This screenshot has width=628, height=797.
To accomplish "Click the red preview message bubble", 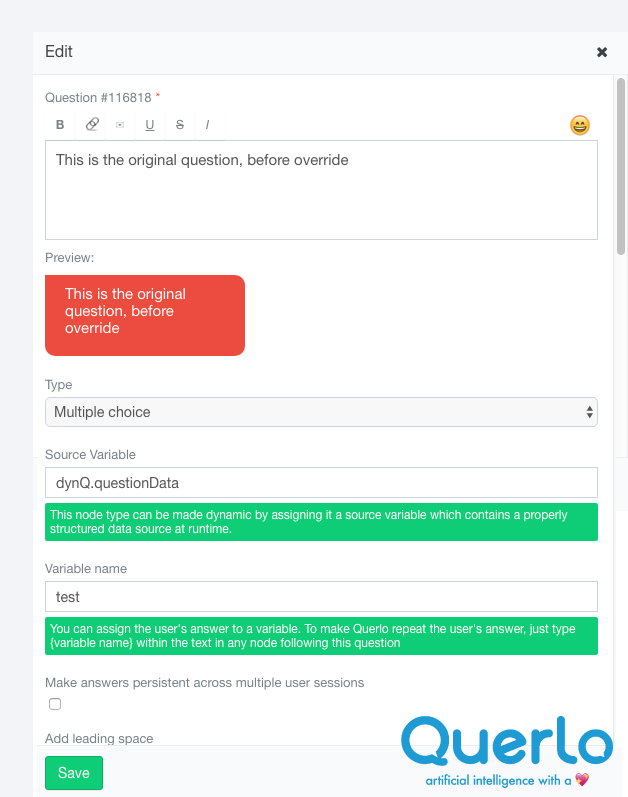I will [x=145, y=315].
